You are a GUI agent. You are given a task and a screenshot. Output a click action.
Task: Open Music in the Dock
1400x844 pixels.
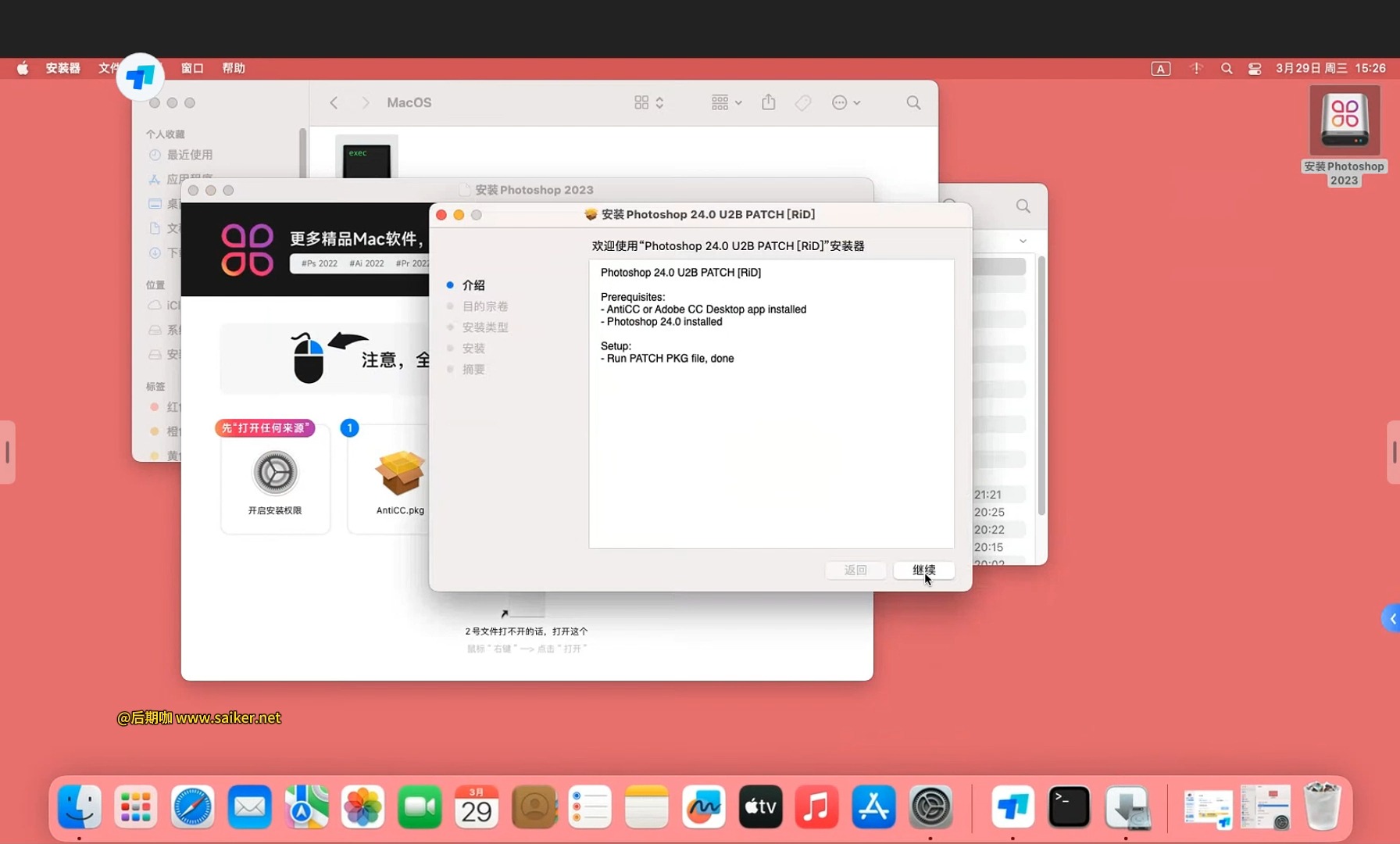pyautogui.click(x=816, y=807)
